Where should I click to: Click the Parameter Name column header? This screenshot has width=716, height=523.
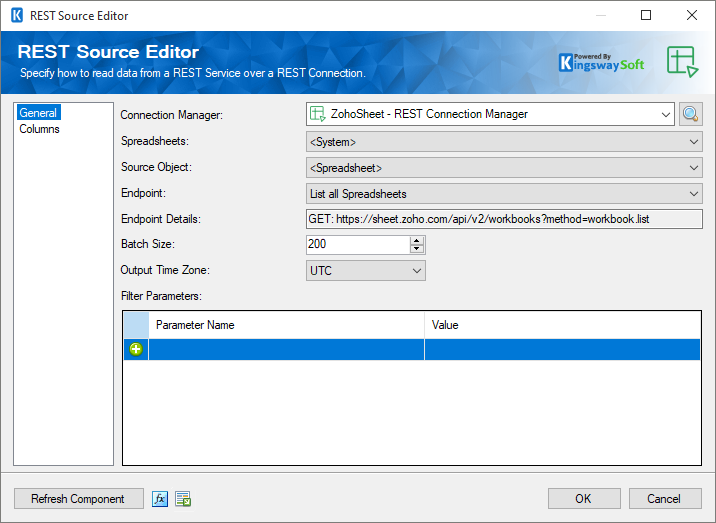[x=286, y=325]
